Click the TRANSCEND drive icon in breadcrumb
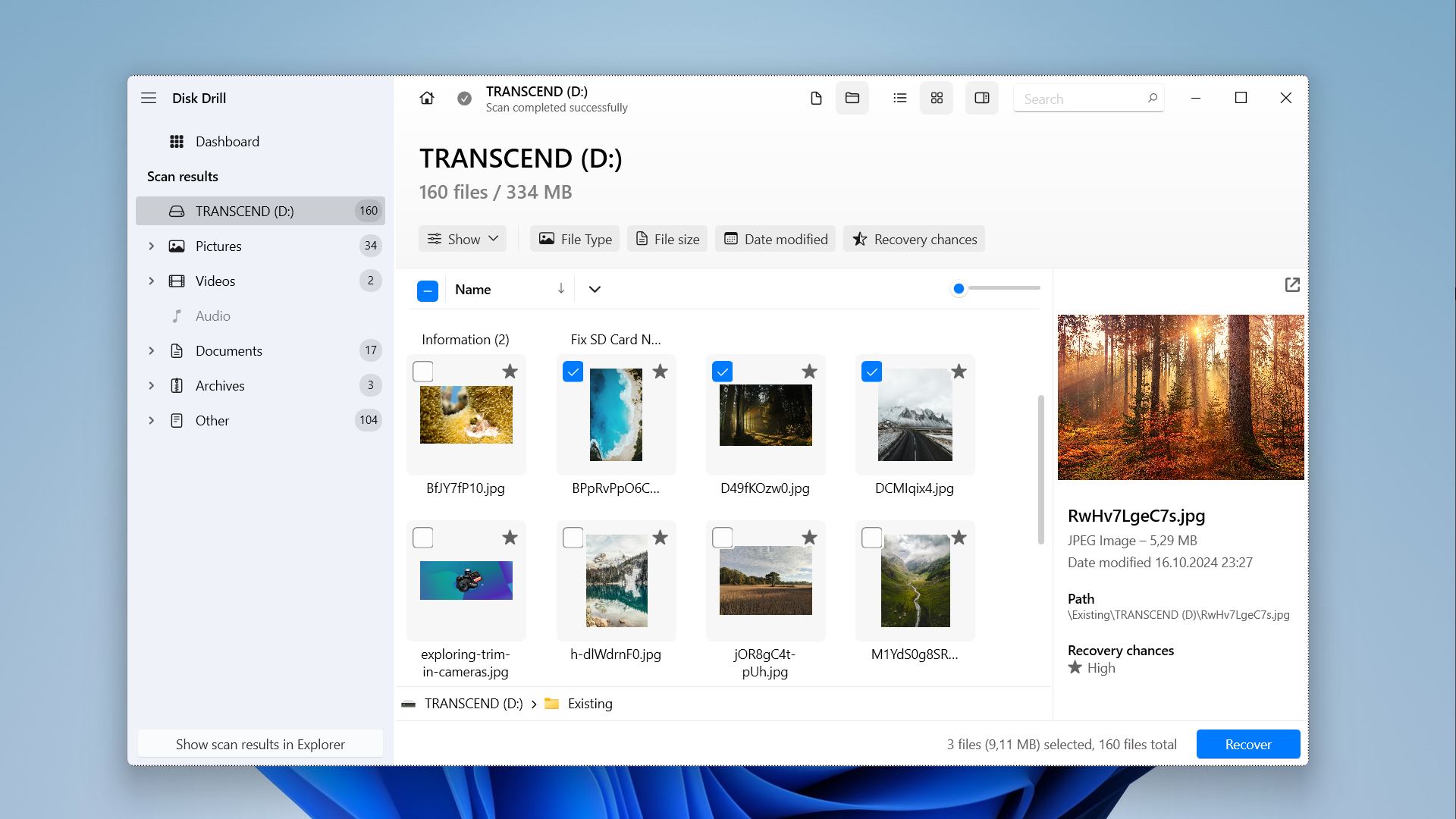The image size is (1456, 819). pyautogui.click(x=408, y=704)
